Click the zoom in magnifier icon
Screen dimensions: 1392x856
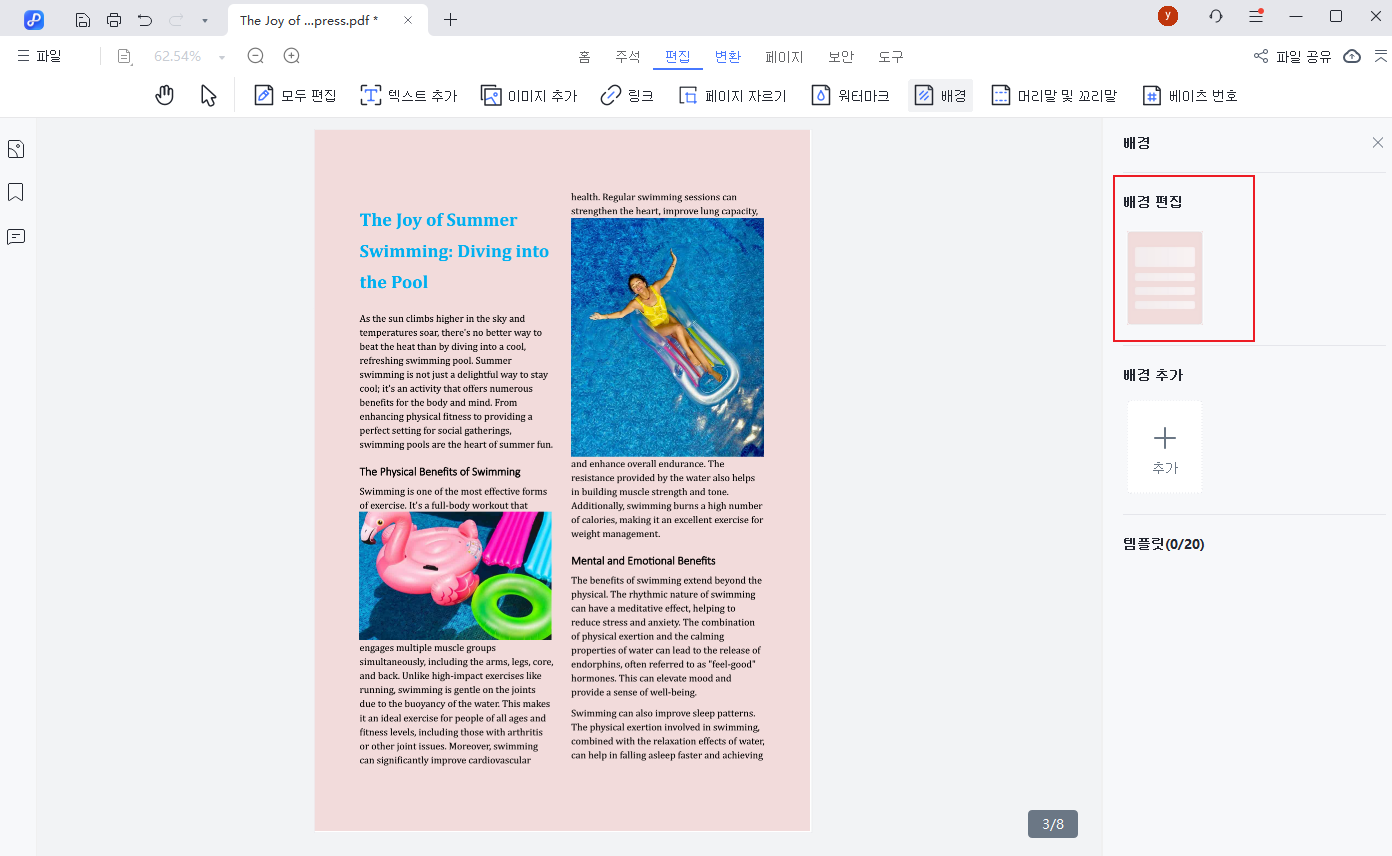click(292, 56)
